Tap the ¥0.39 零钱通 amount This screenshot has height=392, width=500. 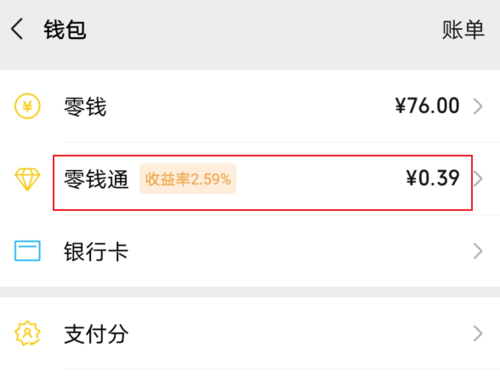(x=433, y=178)
